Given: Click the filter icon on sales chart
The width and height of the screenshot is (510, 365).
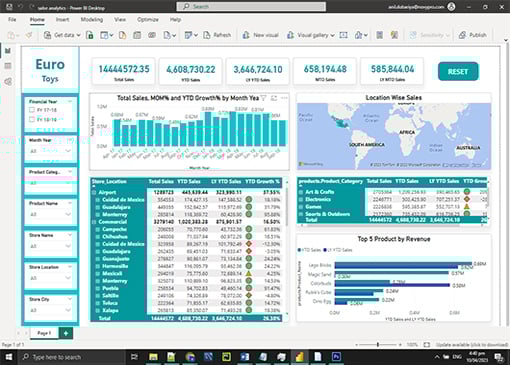Looking at the screenshot, I should coord(263,98).
